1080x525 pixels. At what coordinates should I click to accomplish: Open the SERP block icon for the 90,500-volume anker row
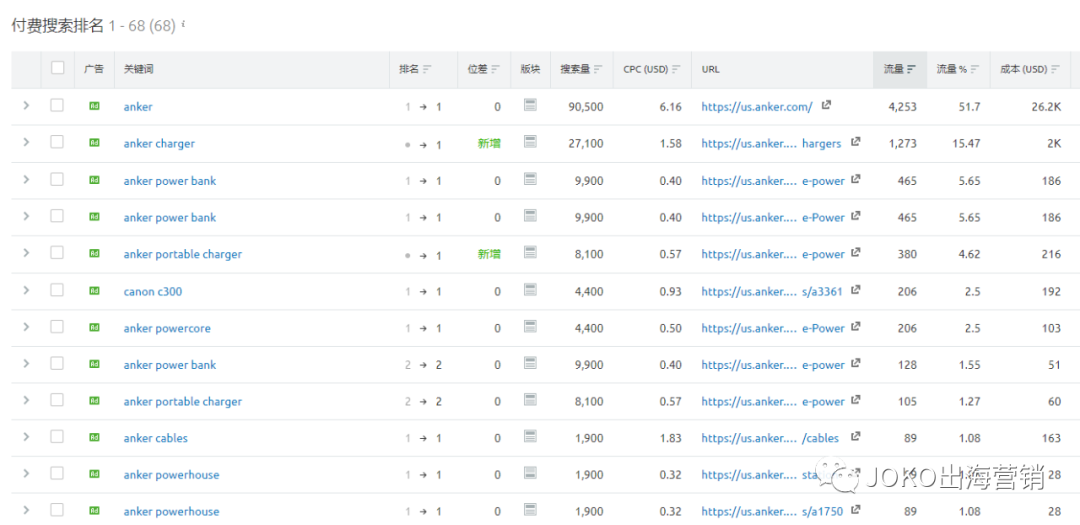pyautogui.click(x=530, y=105)
